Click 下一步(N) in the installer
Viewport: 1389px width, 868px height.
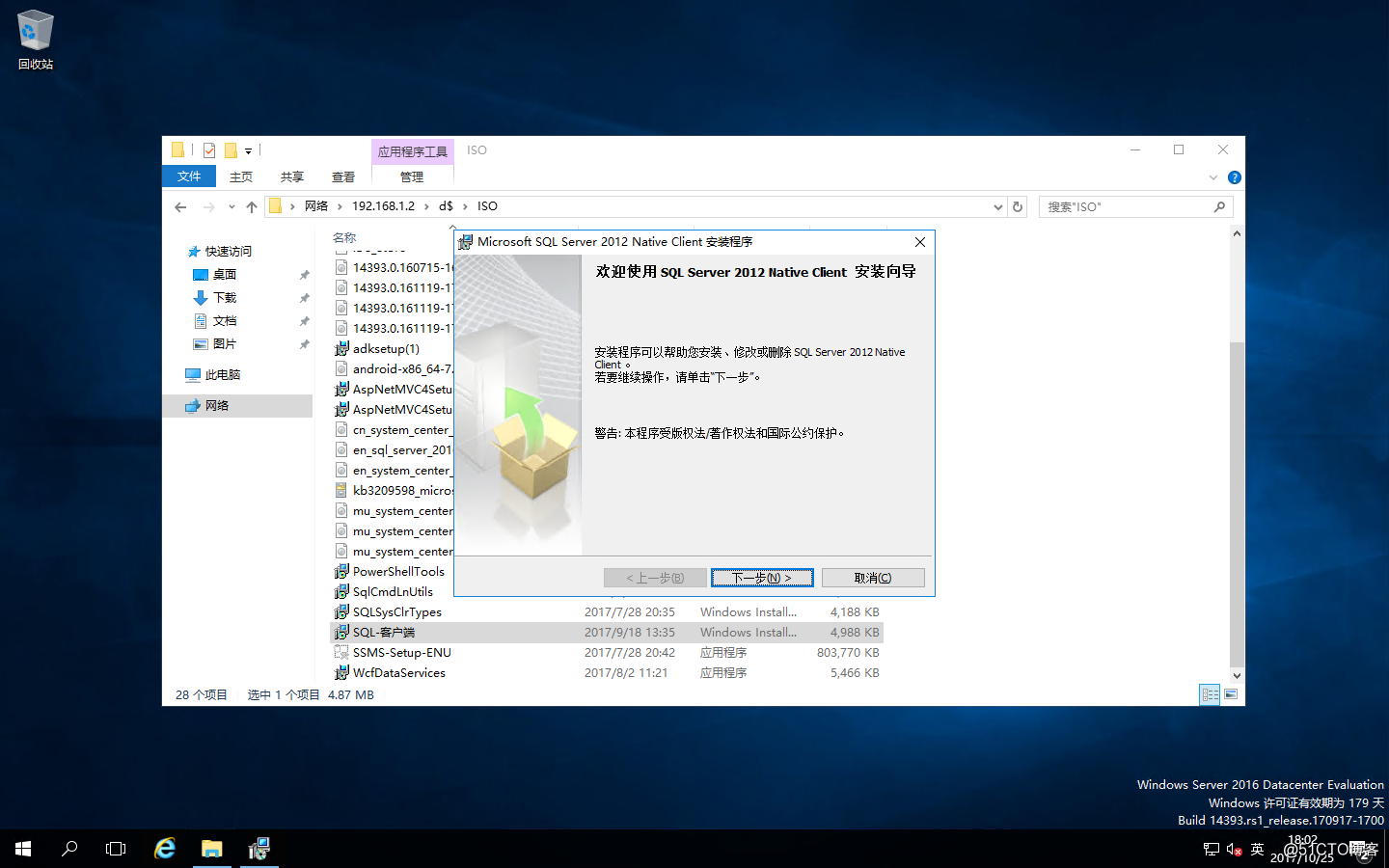[x=762, y=578]
